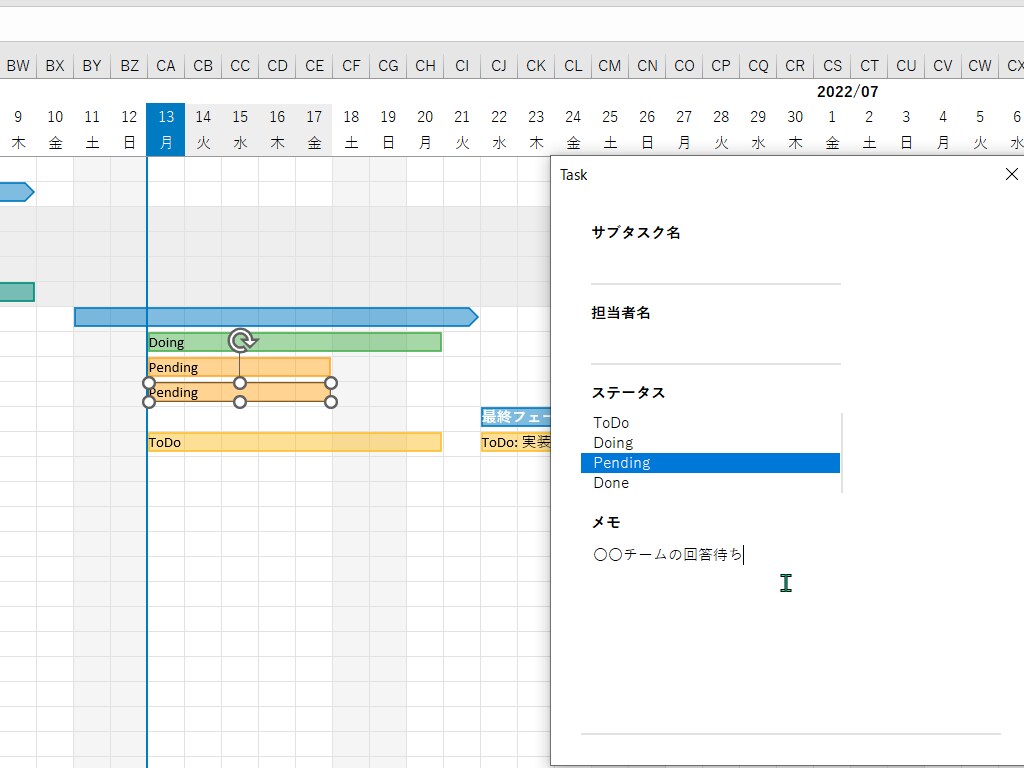Click the long blue arrow-shaped phase bar
Viewport: 1024px width, 768px height.
pos(276,317)
